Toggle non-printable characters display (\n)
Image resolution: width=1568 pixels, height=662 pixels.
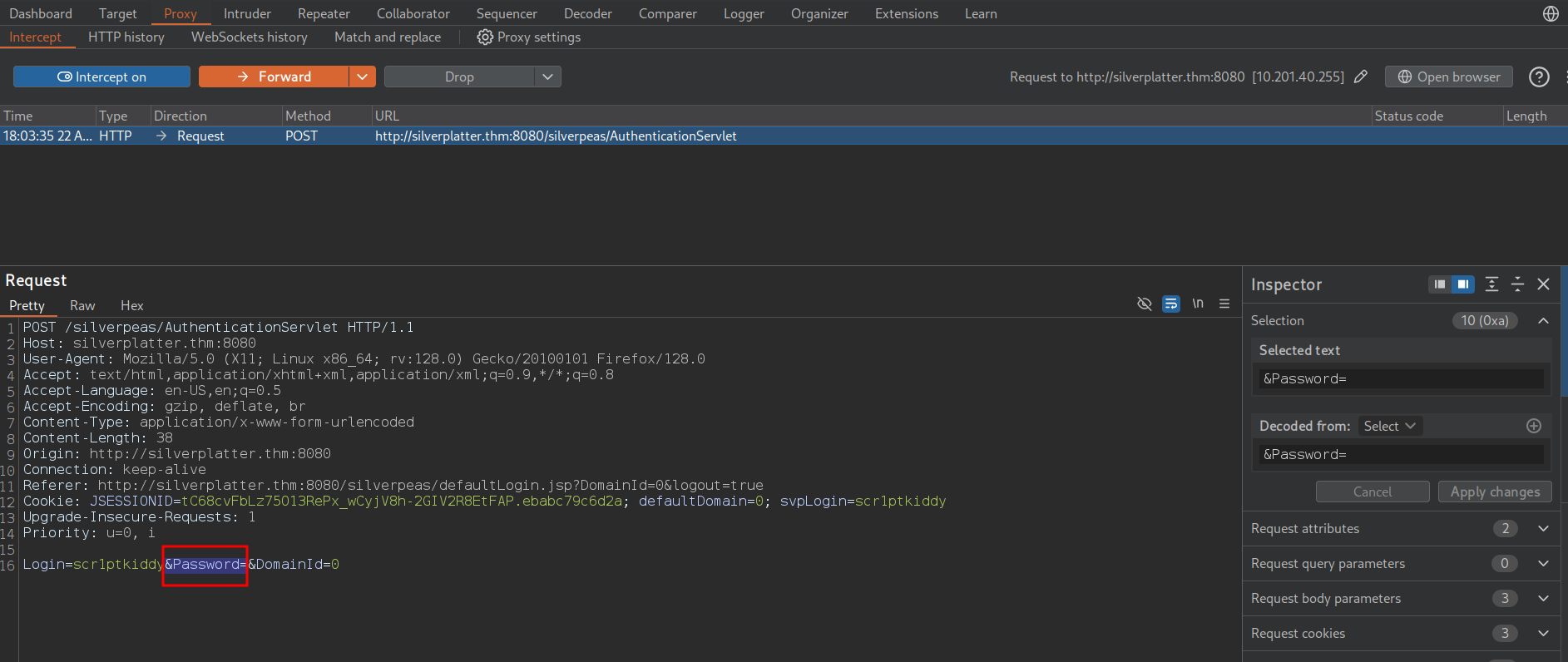(1198, 304)
